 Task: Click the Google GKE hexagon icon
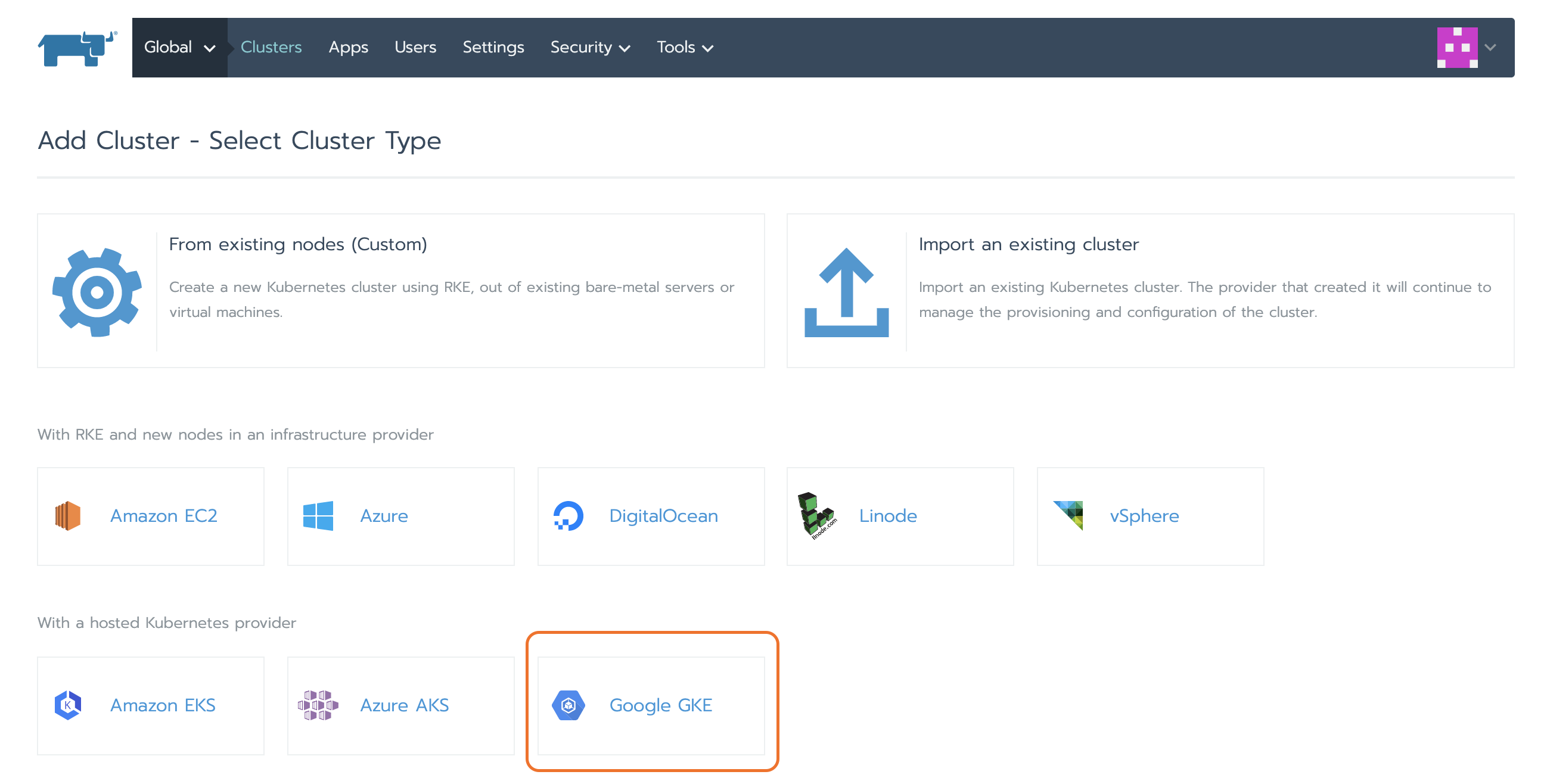[x=568, y=705]
